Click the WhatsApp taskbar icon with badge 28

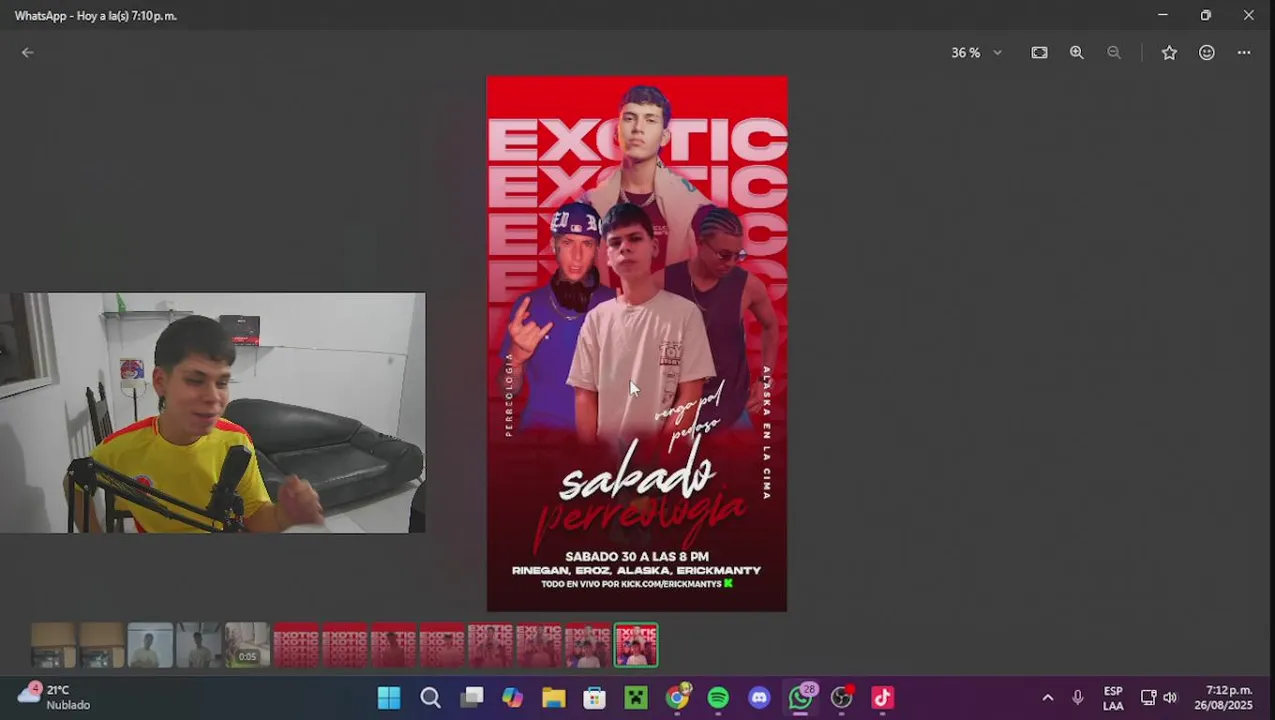(801, 697)
